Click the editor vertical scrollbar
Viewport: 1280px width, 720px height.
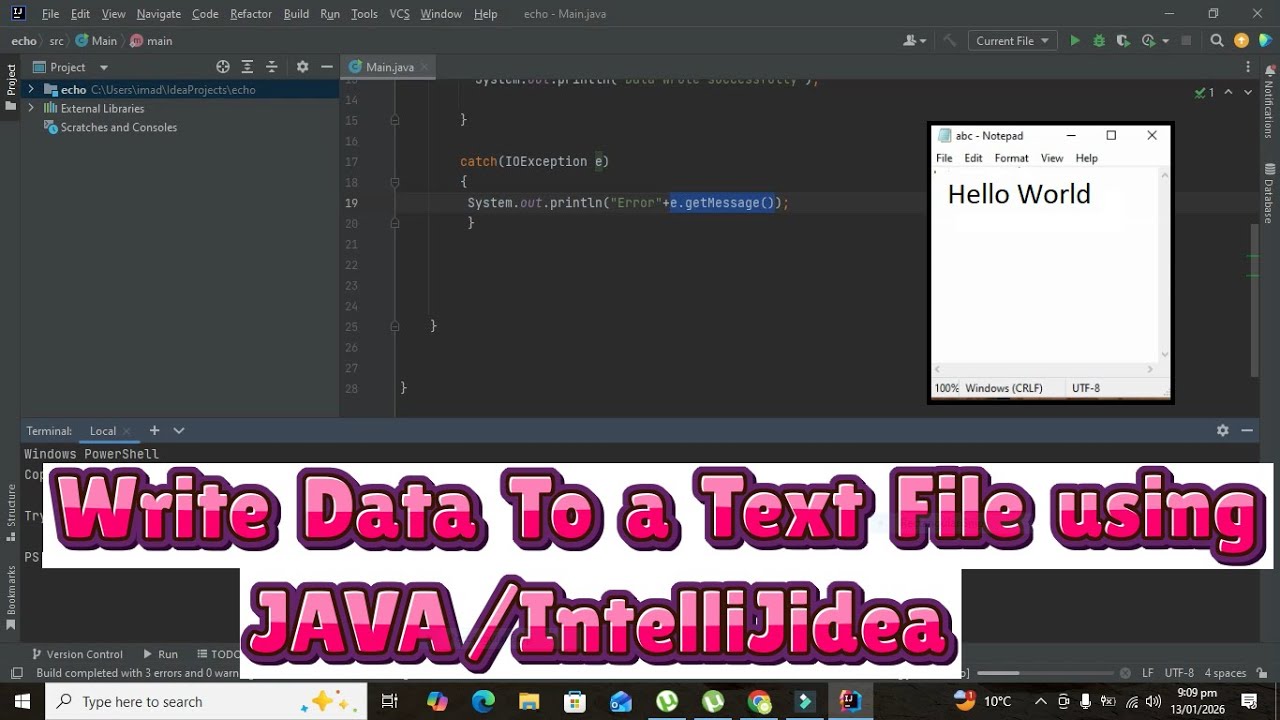point(1254,300)
